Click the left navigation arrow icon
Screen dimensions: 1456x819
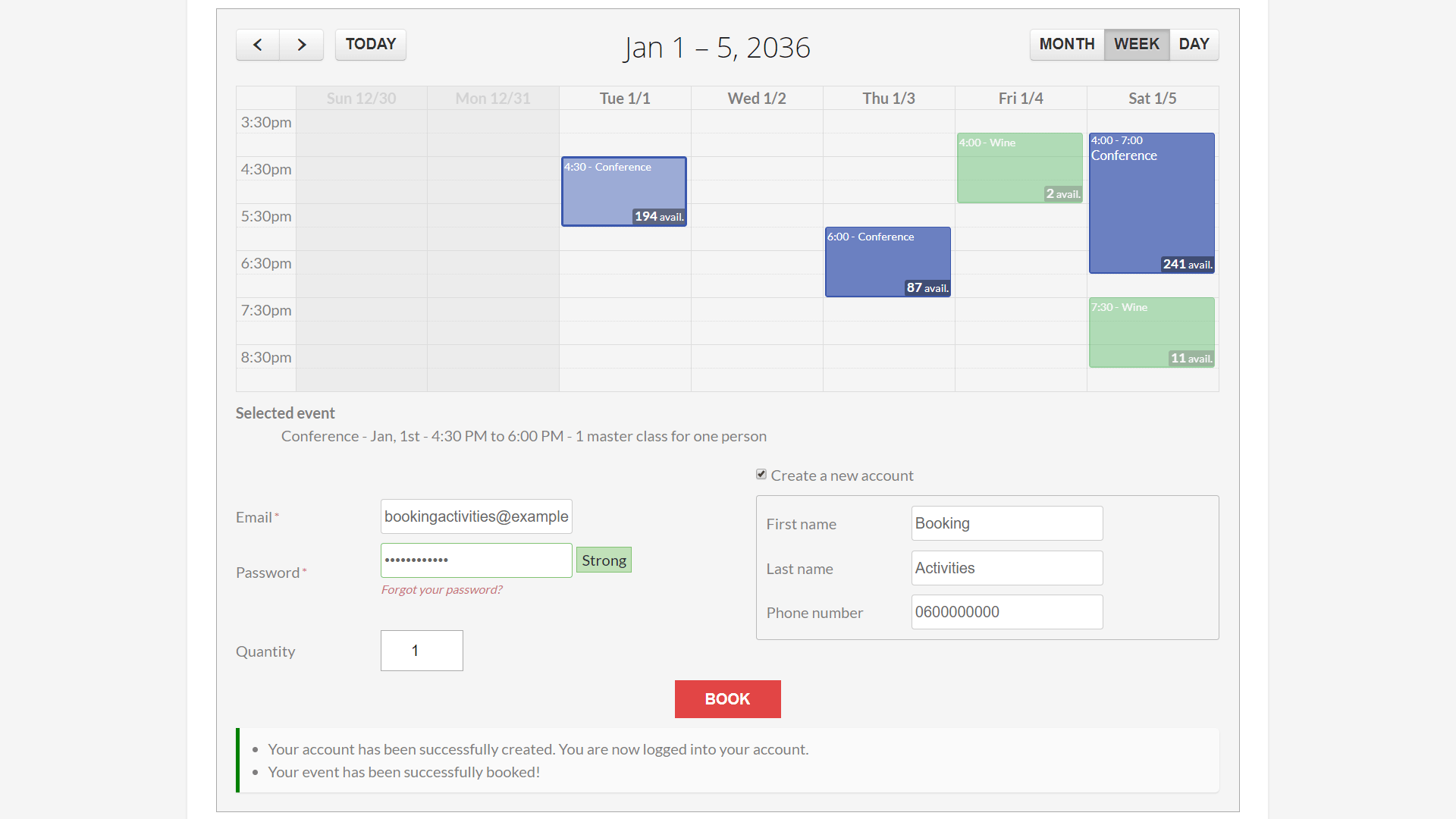point(257,44)
